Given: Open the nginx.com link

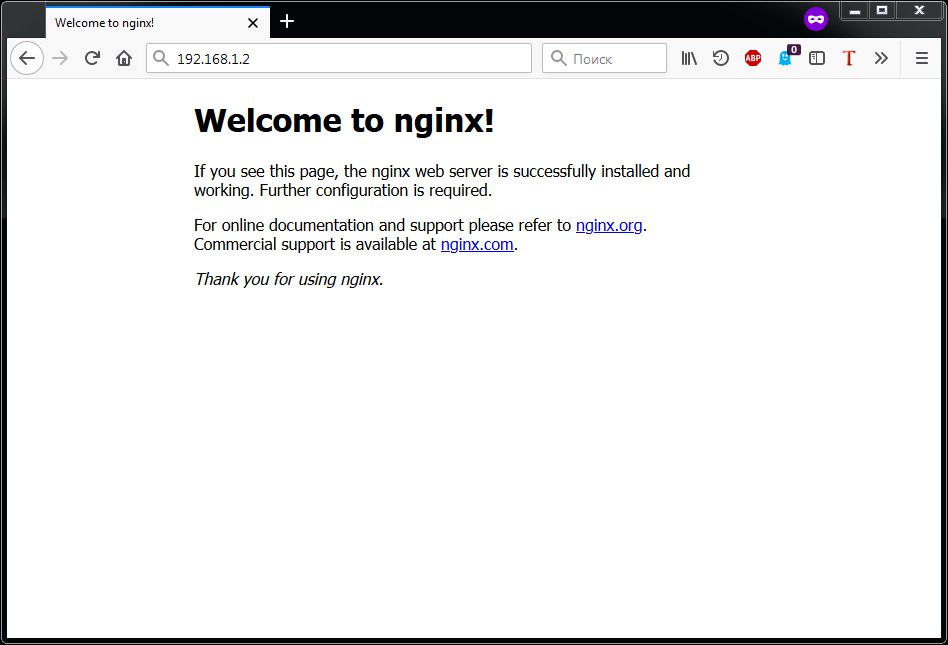Looking at the screenshot, I should click(477, 244).
